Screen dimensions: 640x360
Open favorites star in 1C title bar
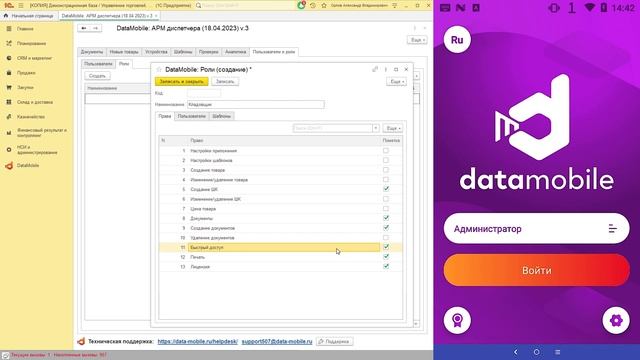324,5
